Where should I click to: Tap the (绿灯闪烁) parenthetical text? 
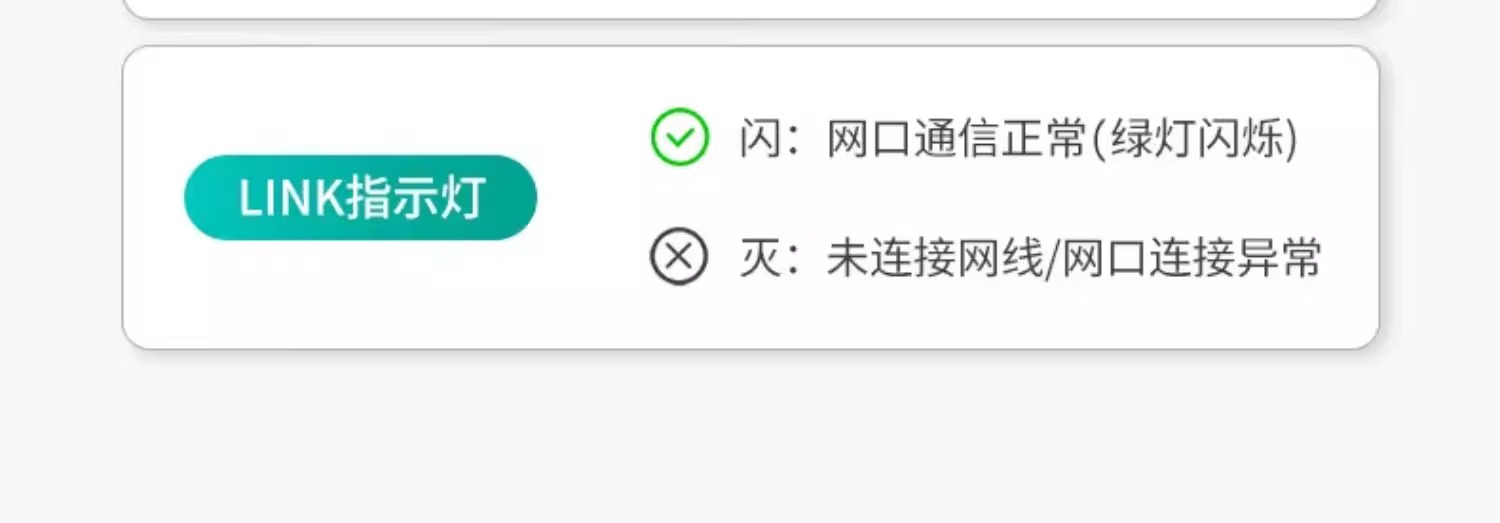click(1193, 138)
